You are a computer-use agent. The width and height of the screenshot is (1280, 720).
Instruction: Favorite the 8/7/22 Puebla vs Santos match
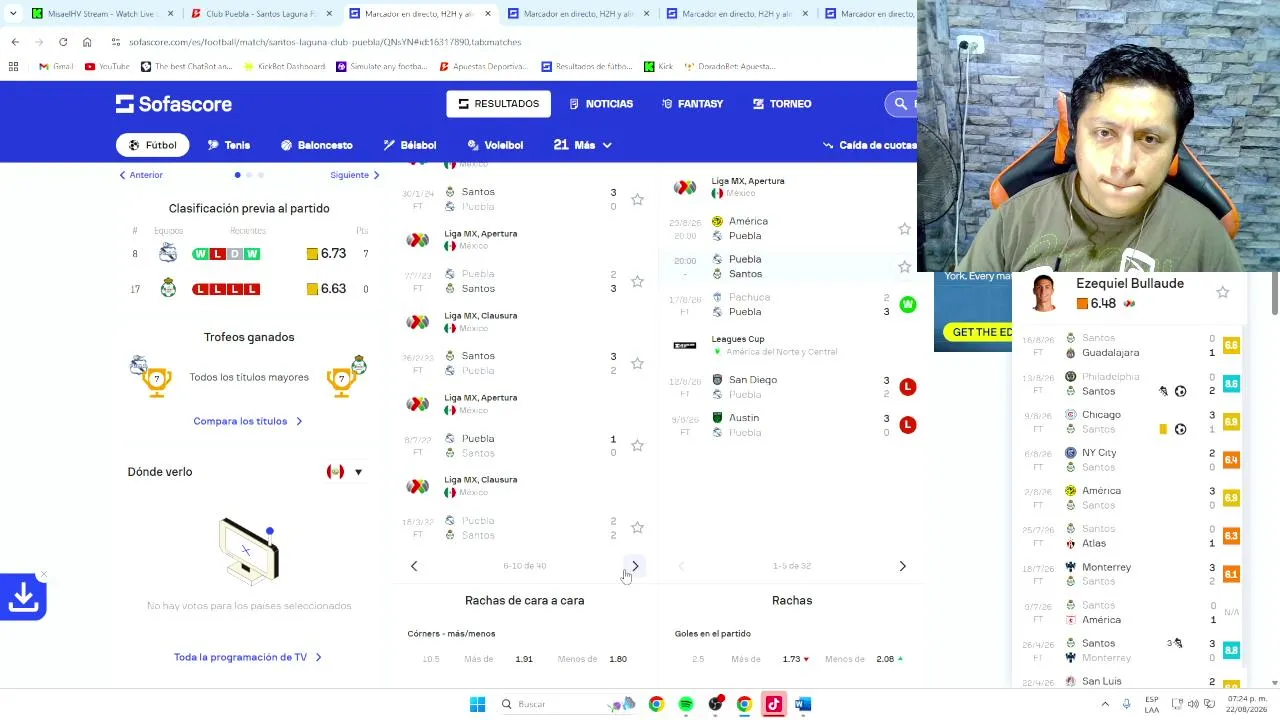point(637,445)
